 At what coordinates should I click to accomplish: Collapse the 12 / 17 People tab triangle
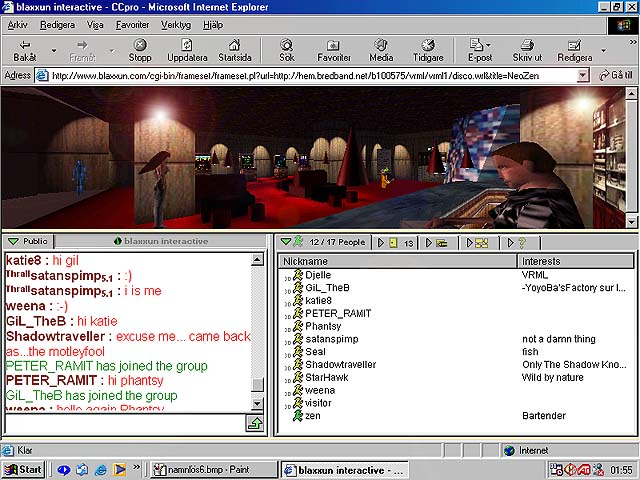(286, 242)
